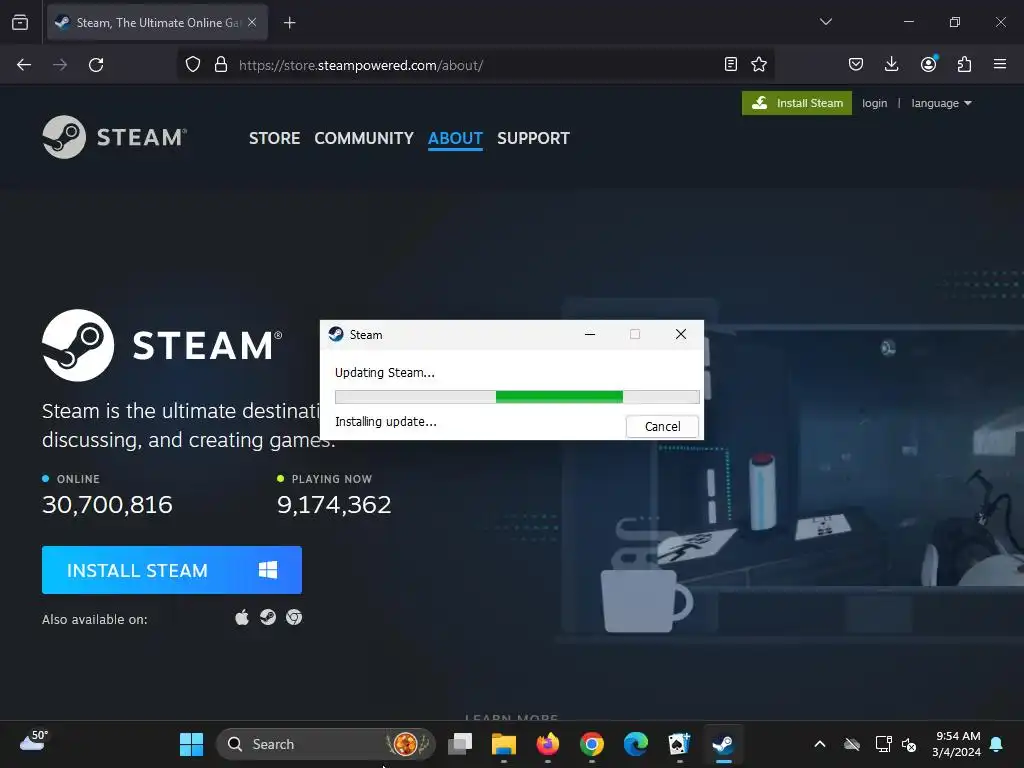Open the SUPPORT menu item

tap(534, 138)
